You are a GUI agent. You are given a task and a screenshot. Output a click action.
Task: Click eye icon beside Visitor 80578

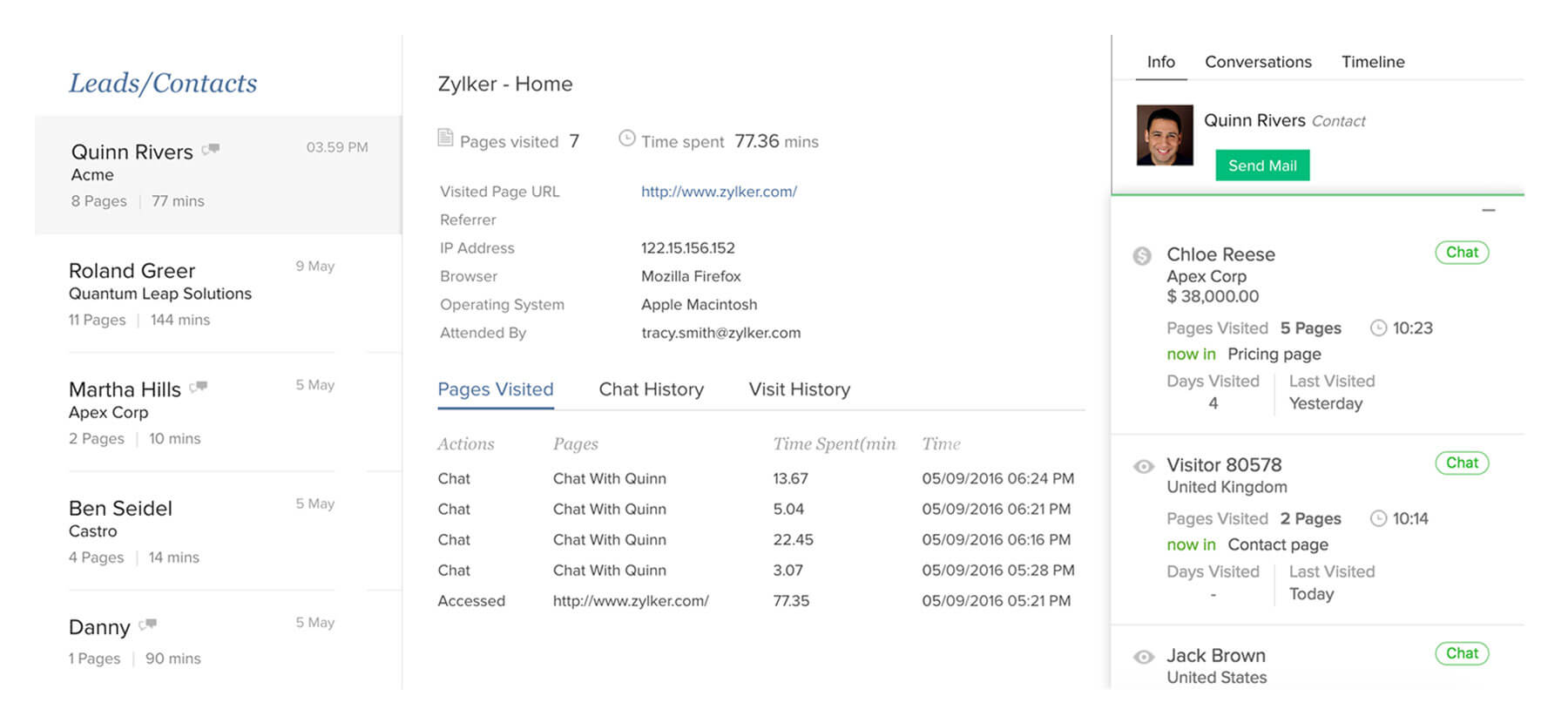(x=1143, y=466)
